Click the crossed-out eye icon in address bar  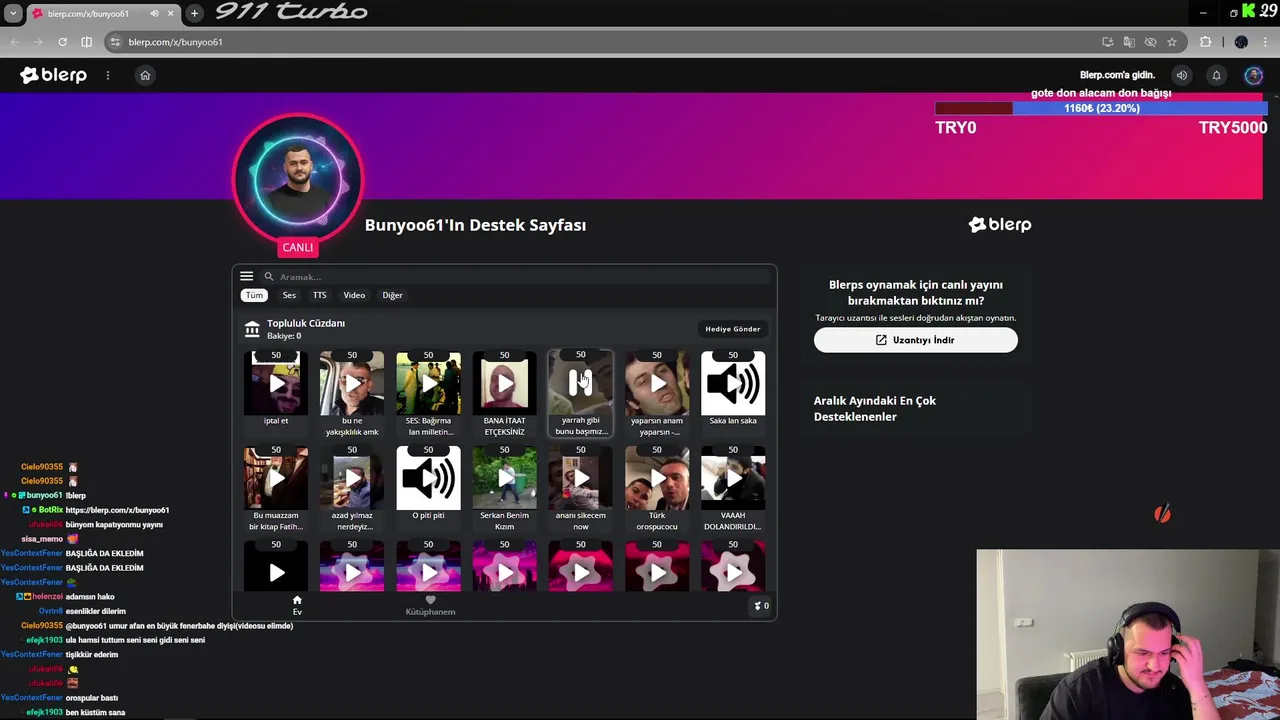1150,42
